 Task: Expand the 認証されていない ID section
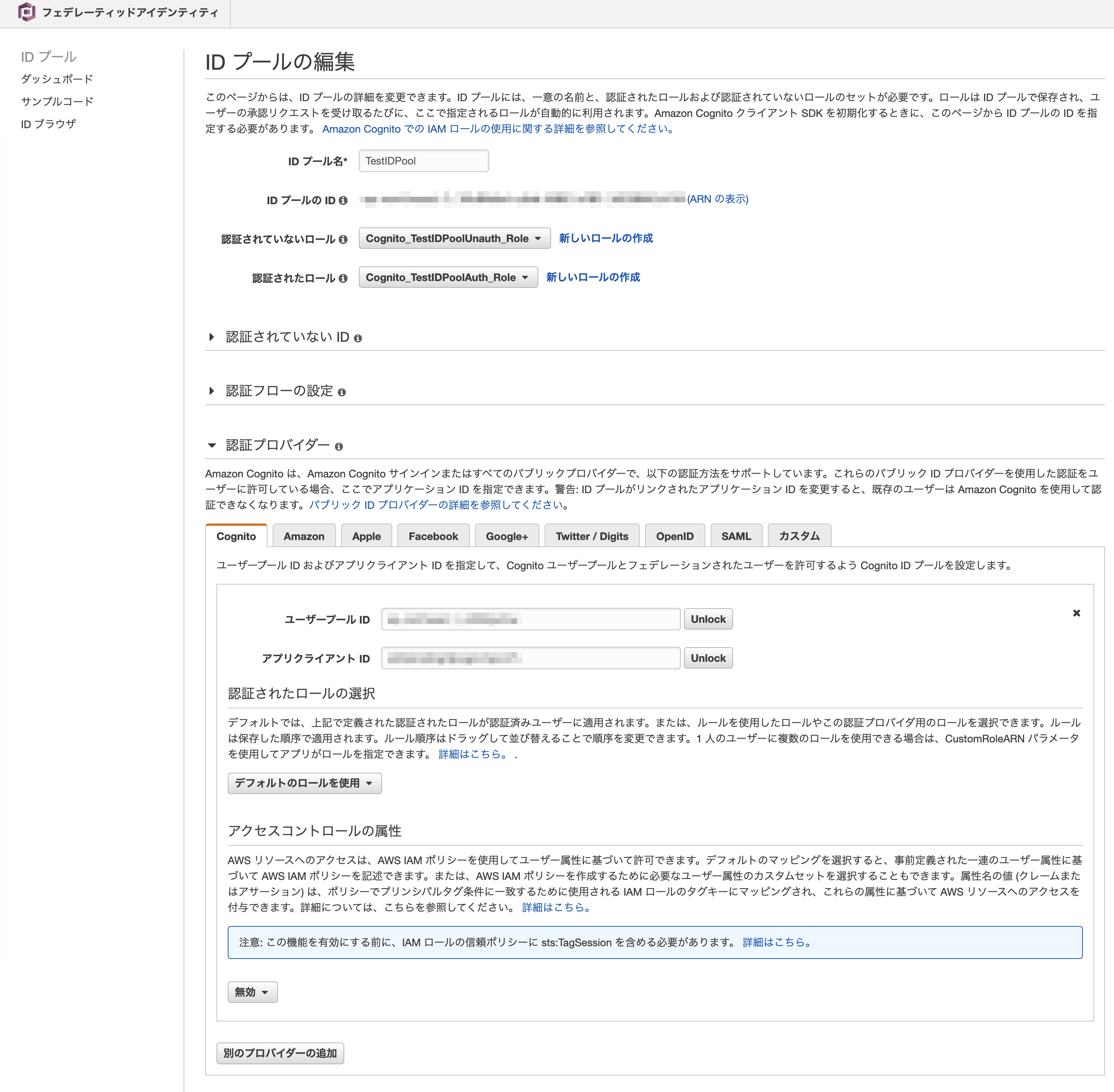[x=212, y=337]
